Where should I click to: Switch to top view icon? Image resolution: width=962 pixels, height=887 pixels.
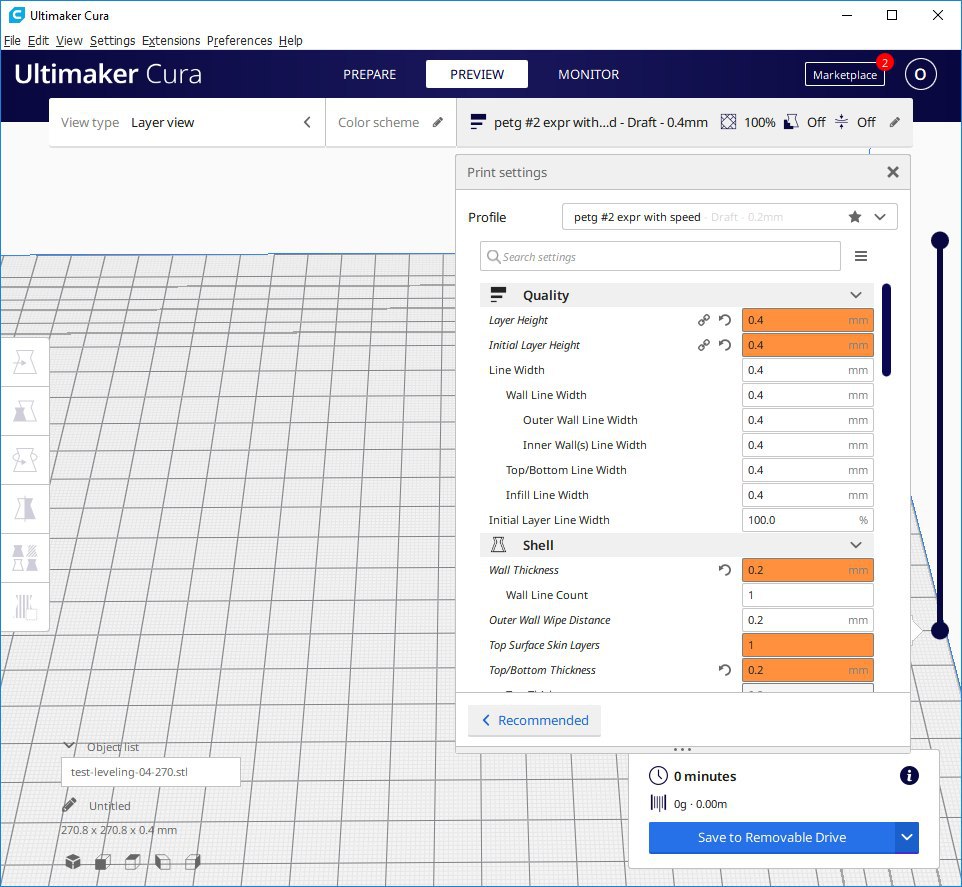click(x=133, y=862)
